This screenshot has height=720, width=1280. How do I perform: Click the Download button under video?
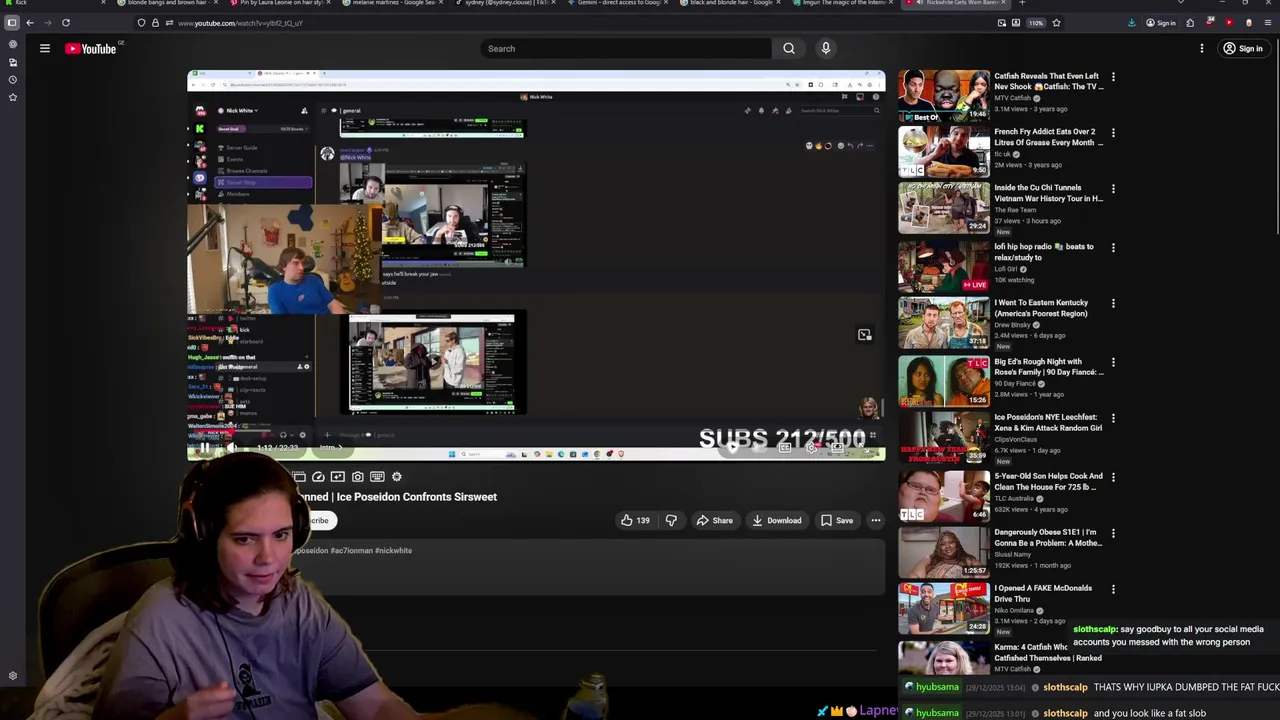[777, 520]
